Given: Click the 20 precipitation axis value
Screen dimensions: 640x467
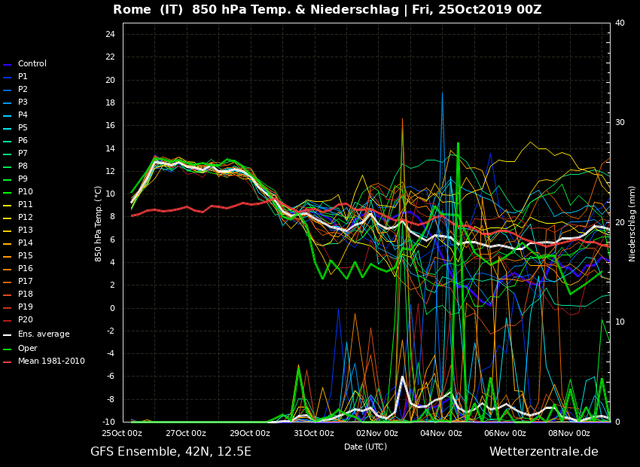Looking at the screenshot, I should tap(620, 222).
